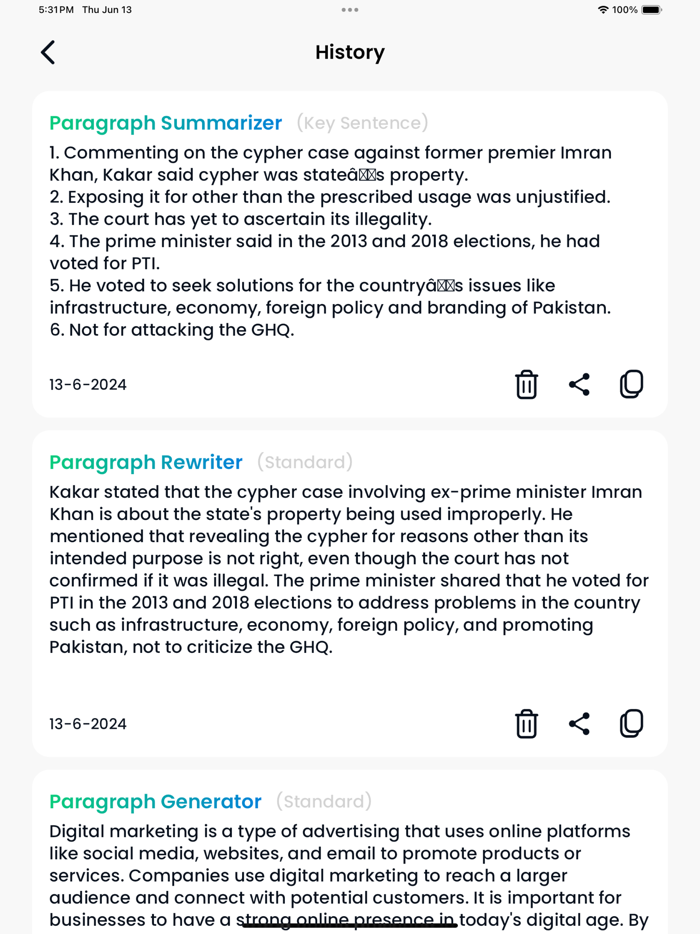Image resolution: width=700 pixels, height=934 pixels.
Task: Go back using the arrow icon
Action: 47,52
